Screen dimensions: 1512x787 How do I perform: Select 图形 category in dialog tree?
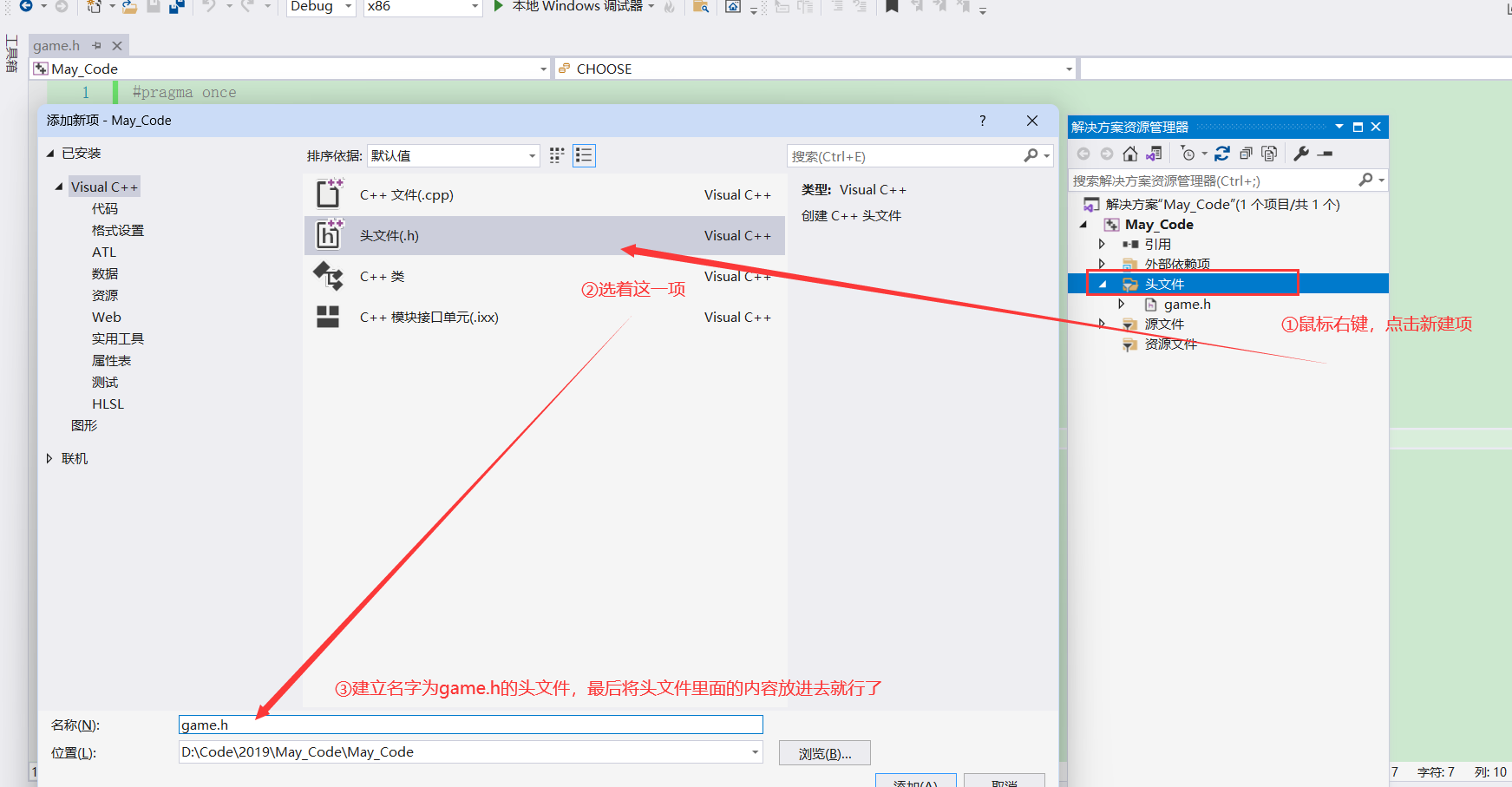[x=84, y=425]
